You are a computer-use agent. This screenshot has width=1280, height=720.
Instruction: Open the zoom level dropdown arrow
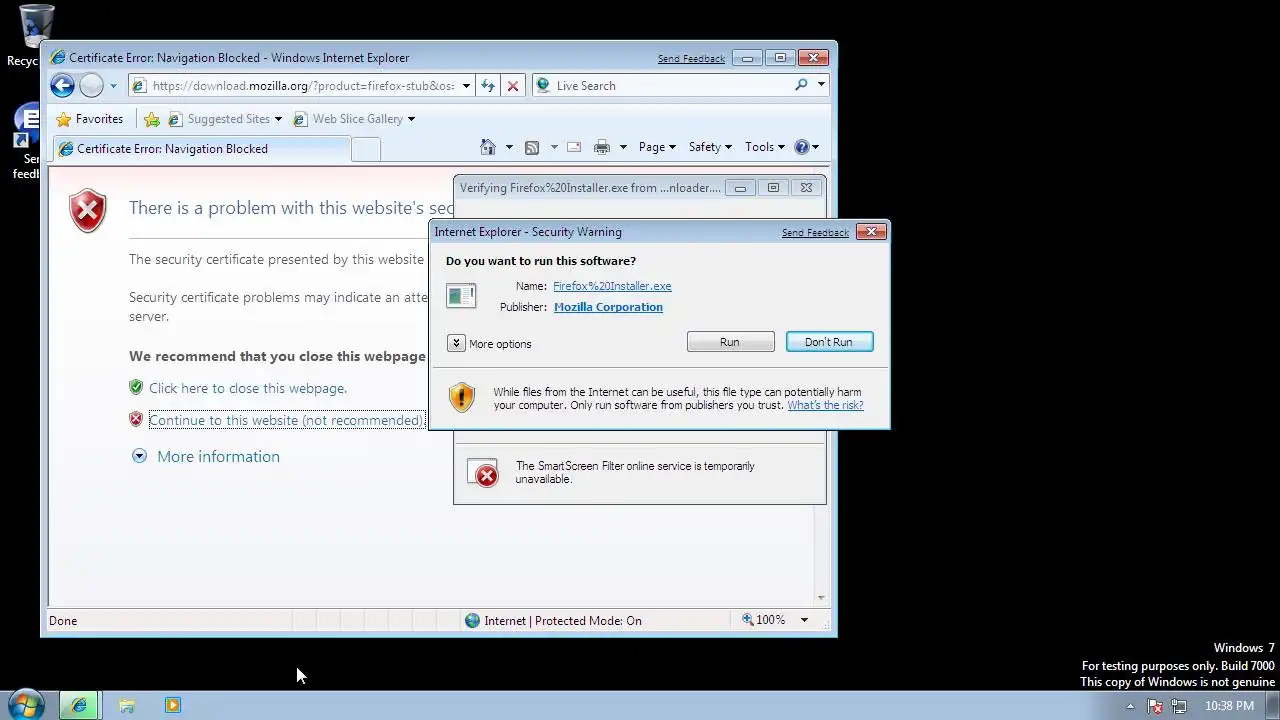tap(804, 620)
